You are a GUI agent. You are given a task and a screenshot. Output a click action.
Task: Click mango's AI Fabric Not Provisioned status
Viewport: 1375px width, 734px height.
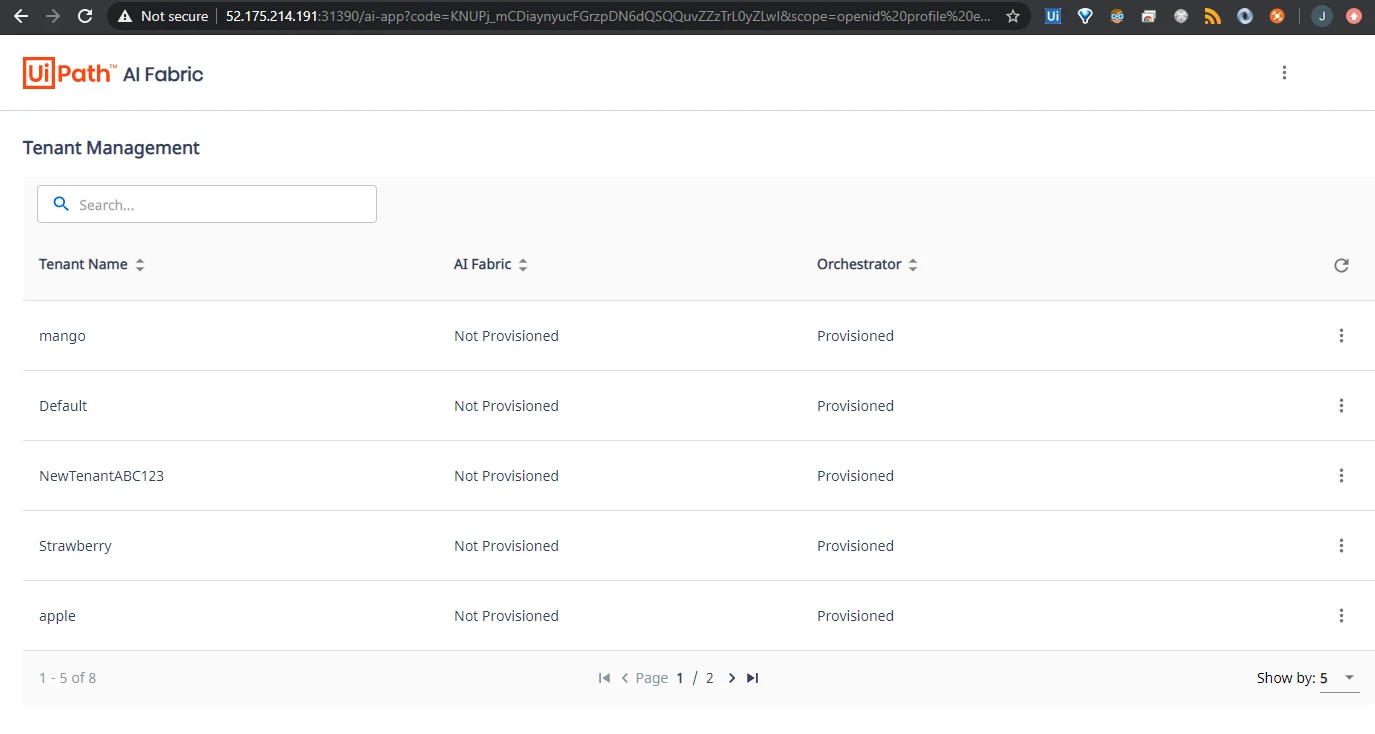point(506,336)
